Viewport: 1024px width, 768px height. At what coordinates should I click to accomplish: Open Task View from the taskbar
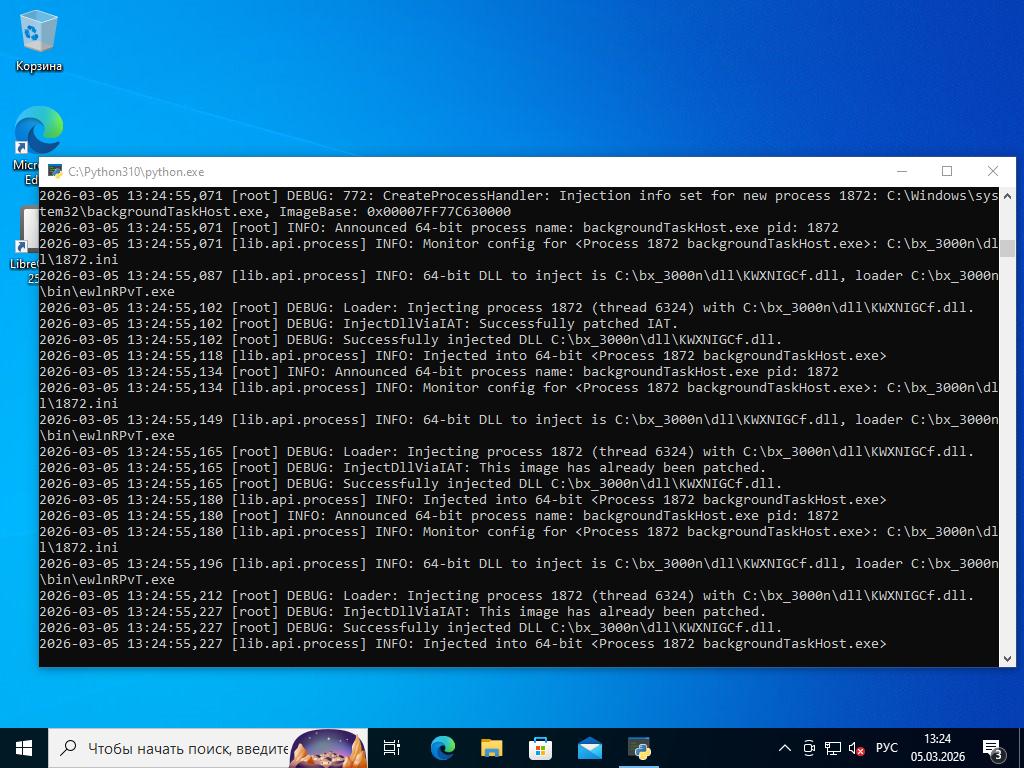pyautogui.click(x=392, y=747)
